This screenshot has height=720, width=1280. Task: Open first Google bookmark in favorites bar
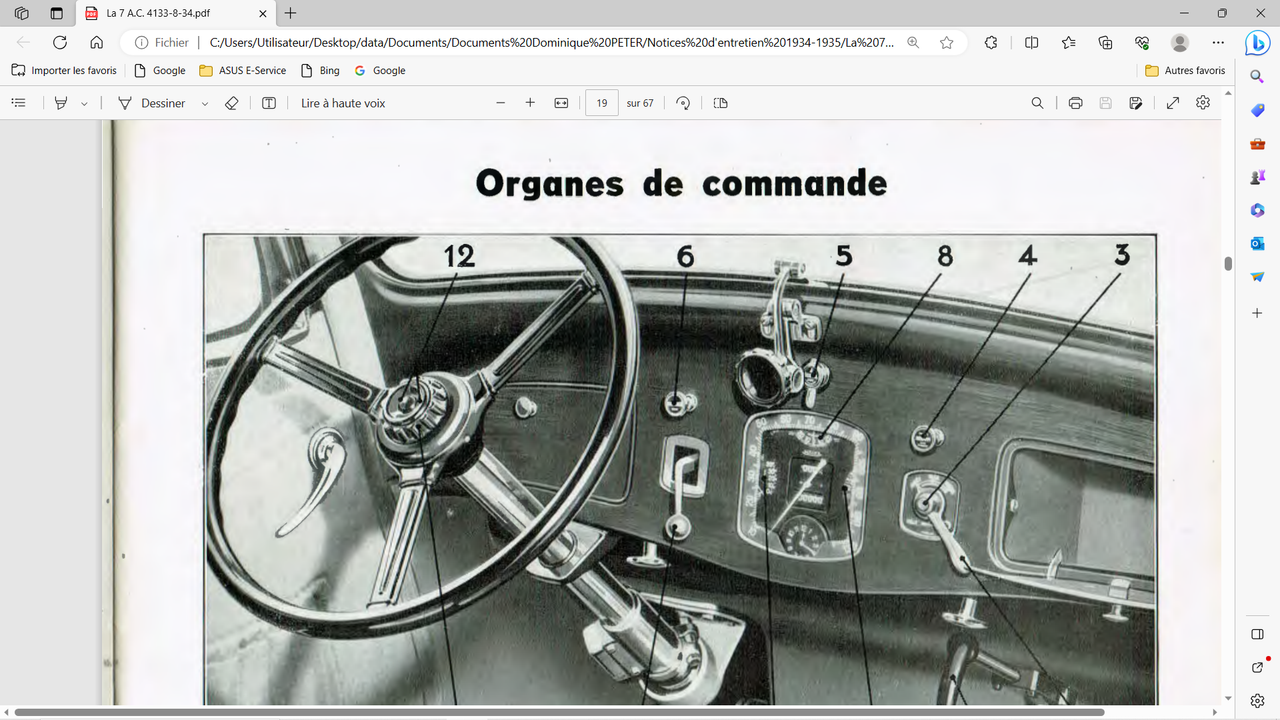[x=160, y=71]
